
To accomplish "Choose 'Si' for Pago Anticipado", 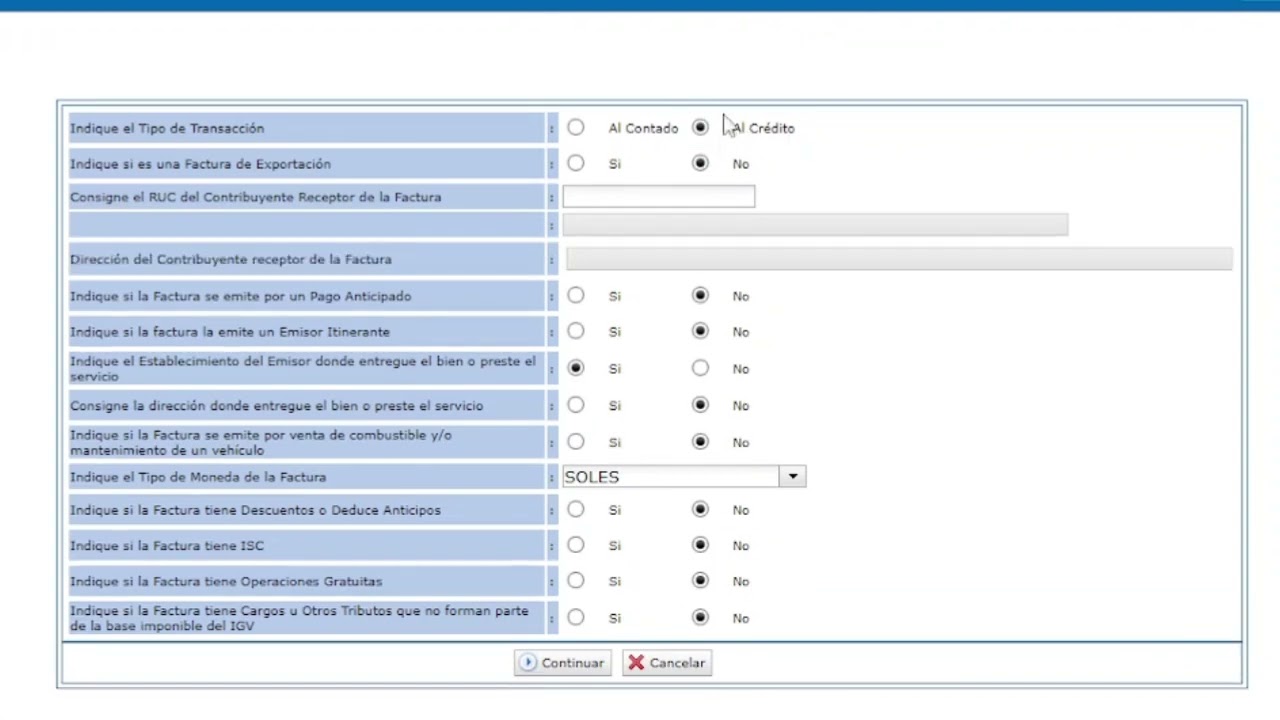I will click(576, 295).
